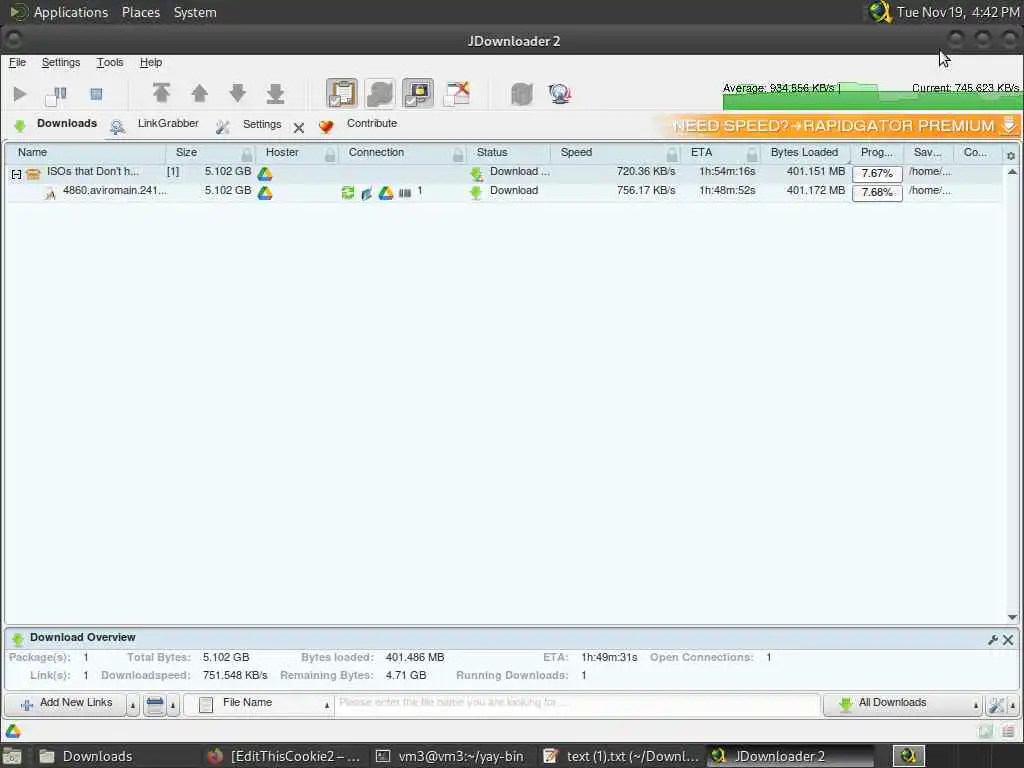Move selected item to top of list
Image resolution: width=1024 pixels, height=768 pixels.
click(161, 93)
